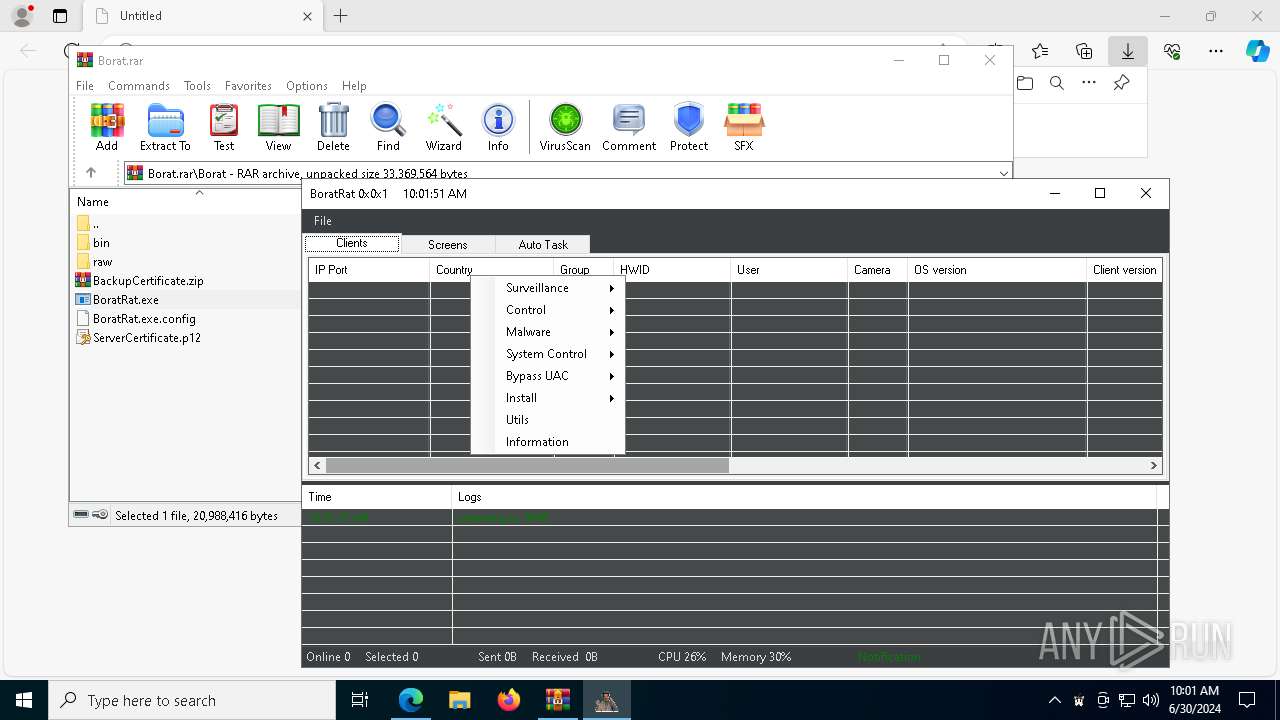The image size is (1280, 720).
Task: Open a new browser tab
Action: (x=340, y=16)
